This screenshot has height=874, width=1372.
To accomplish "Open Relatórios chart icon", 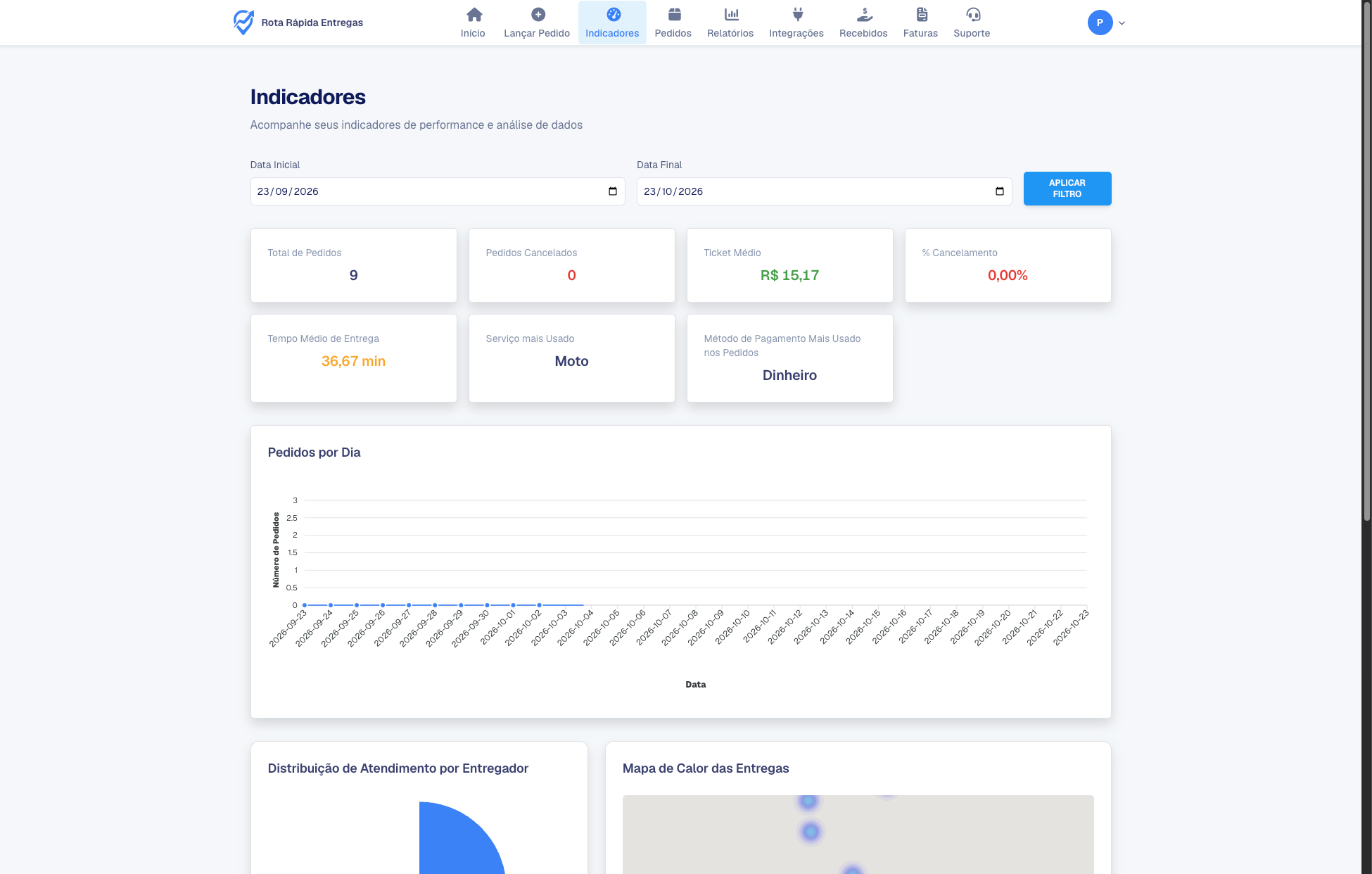I will click(x=731, y=15).
